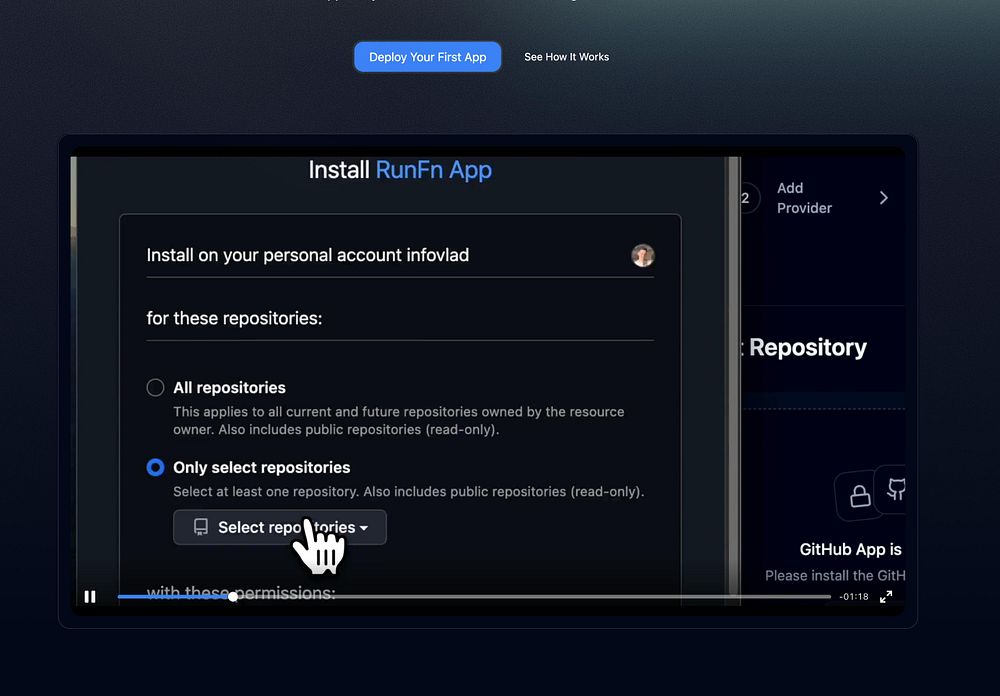Enter fullscreen with the expand arrows icon

pos(886,596)
